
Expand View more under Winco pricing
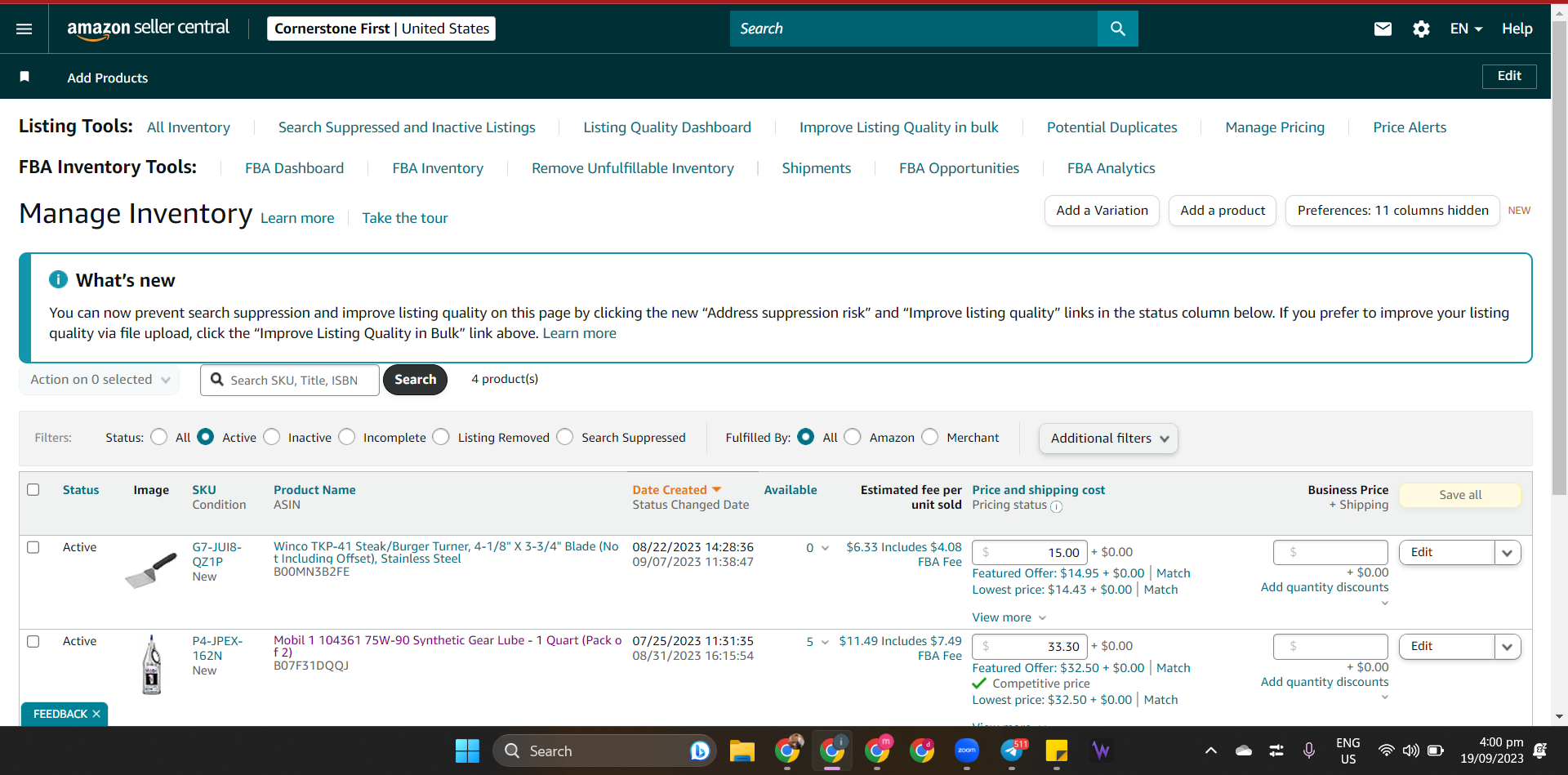[x=1009, y=617]
